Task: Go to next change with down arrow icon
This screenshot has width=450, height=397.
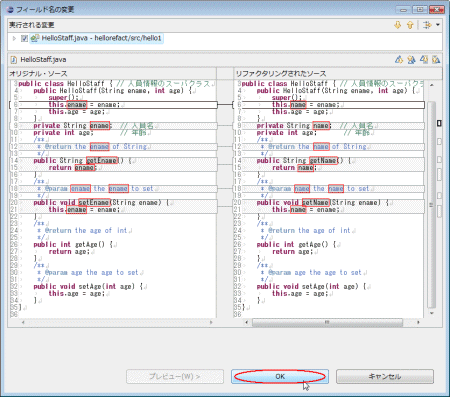Action: tap(397, 25)
